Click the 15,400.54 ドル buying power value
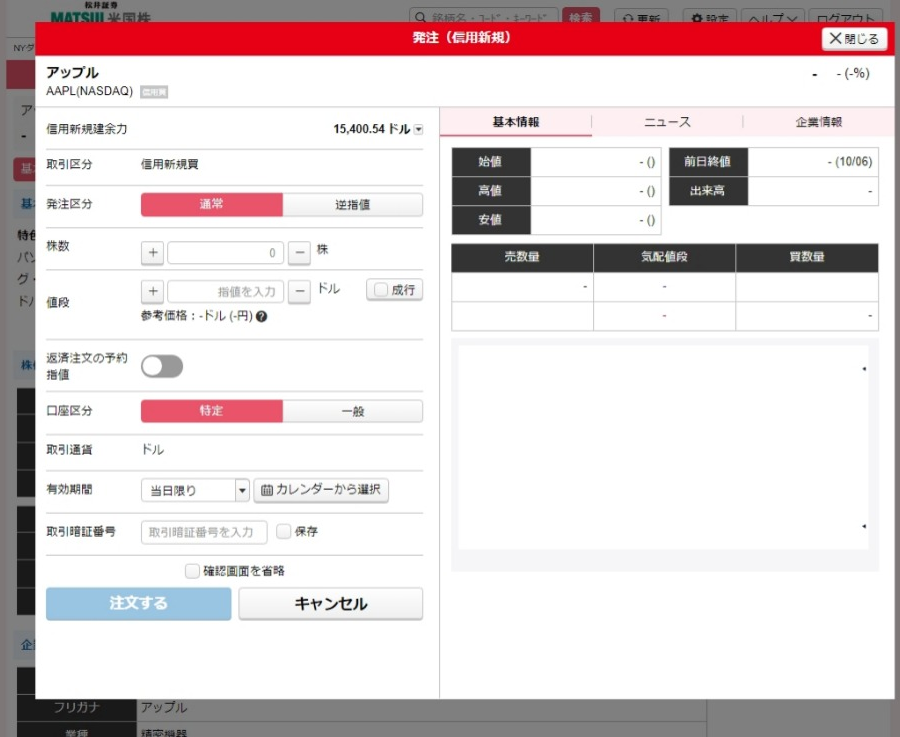This screenshot has height=737, width=900. pos(371,129)
